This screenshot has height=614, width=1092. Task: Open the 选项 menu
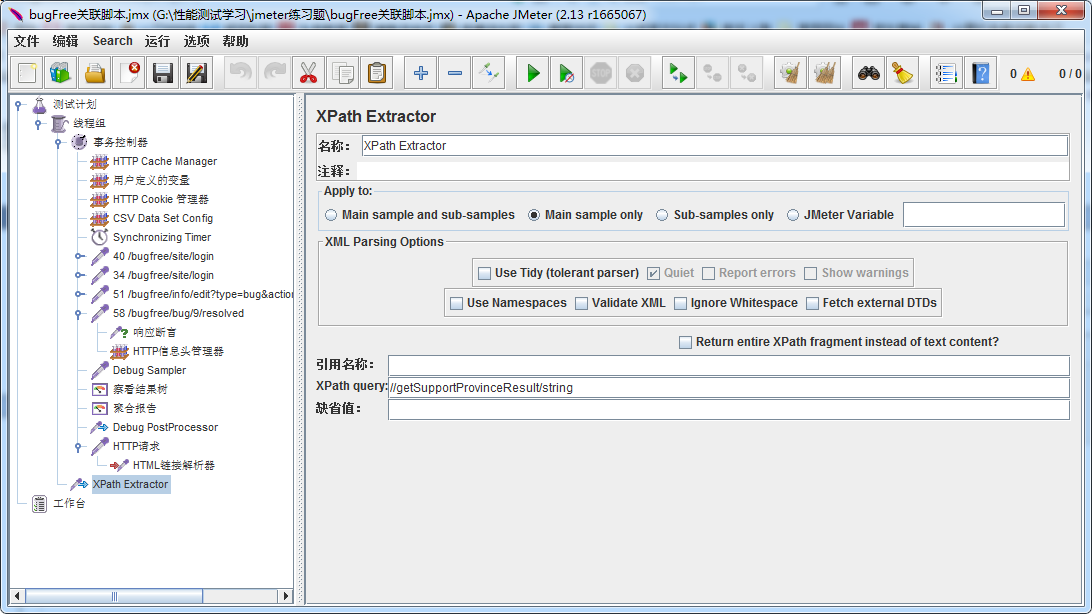[x=196, y=41]
